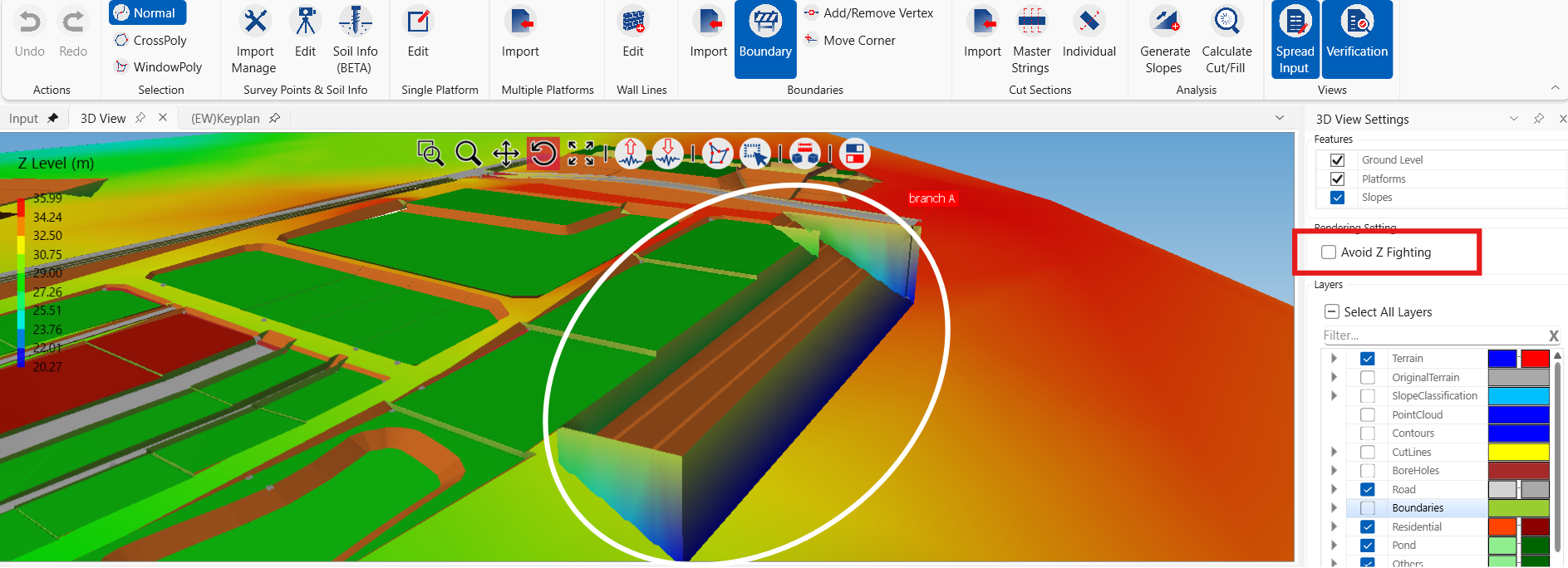Image resolution: width=1568 pixels, height=568 pixels.
Task: Select Move Corner tool
Action: [850, 40]
